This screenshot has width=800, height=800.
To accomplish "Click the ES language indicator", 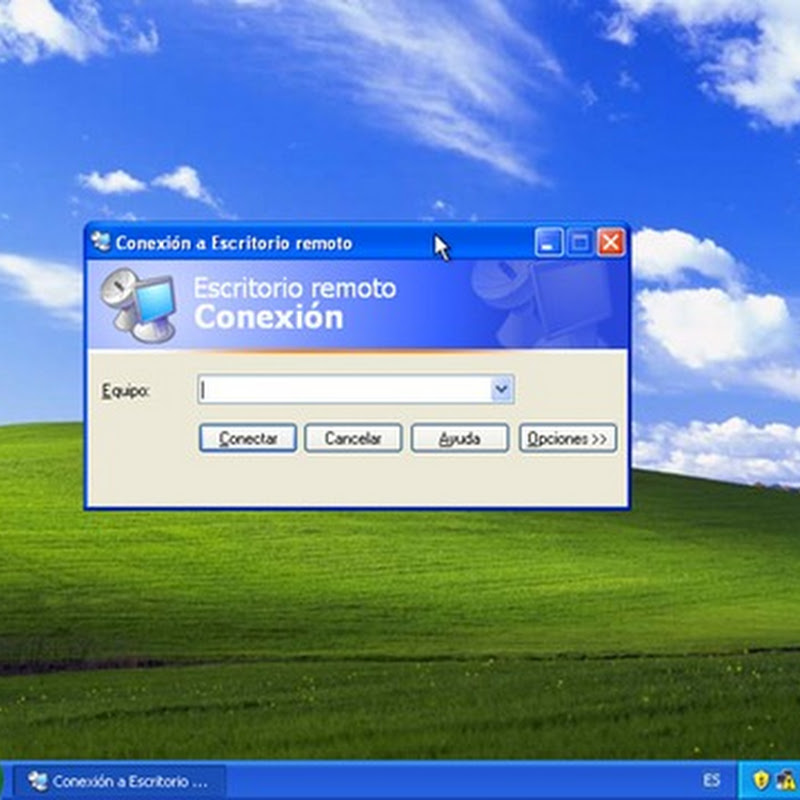I will (x=712, y=780).
